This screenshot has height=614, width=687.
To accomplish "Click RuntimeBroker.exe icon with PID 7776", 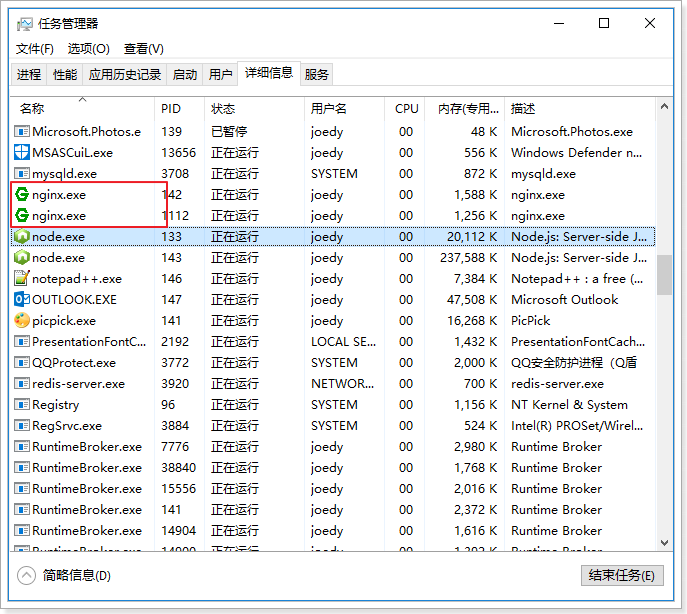I will point(21,447).
